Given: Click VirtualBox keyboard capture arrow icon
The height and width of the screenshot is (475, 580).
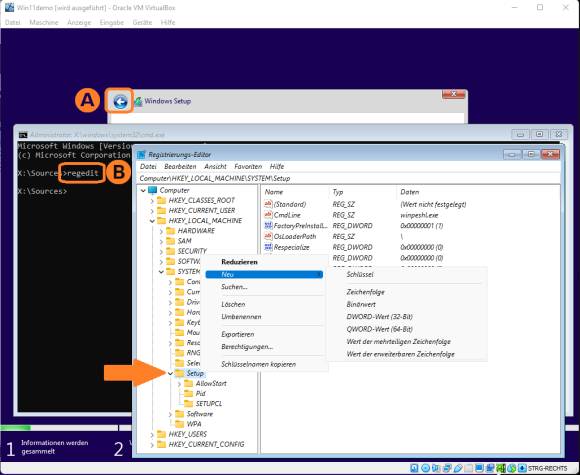Looking at the screenshot, I should [x=522, y=468].
